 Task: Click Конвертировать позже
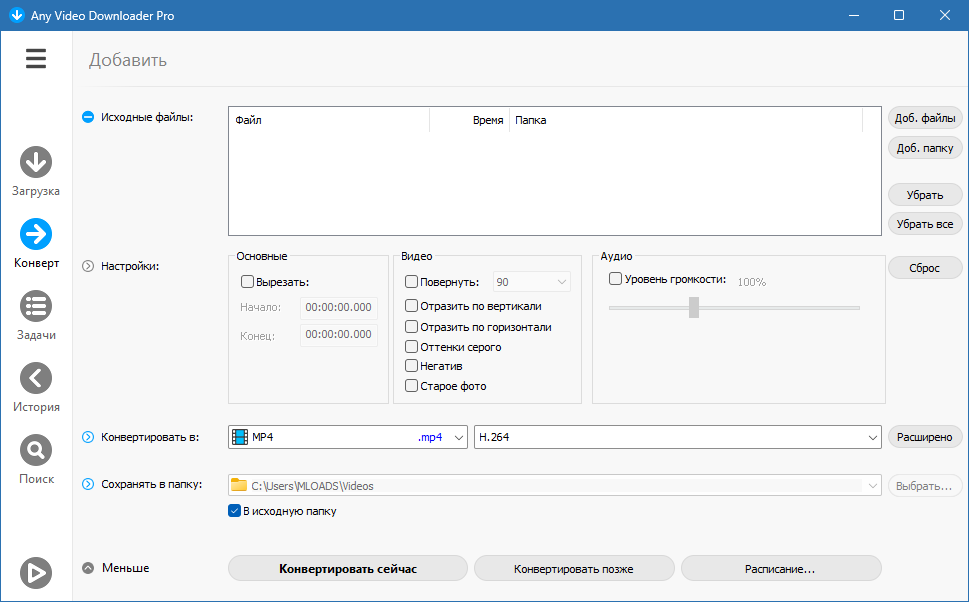pos(573,569)
